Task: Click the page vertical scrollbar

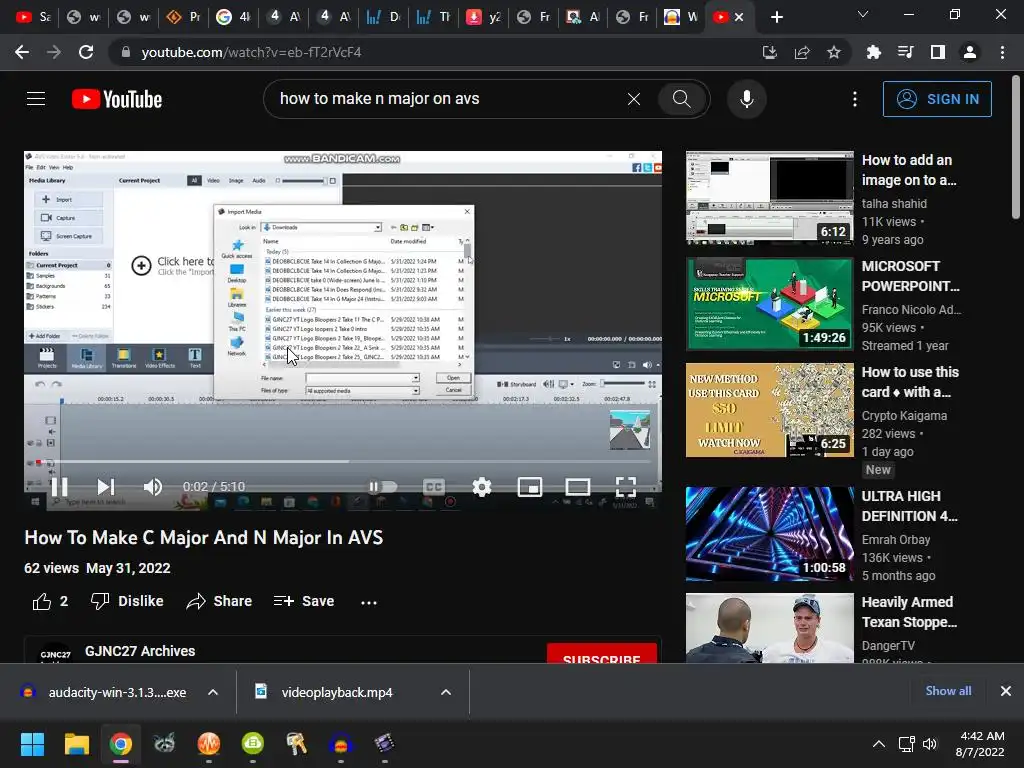Action: [1016, 146]
